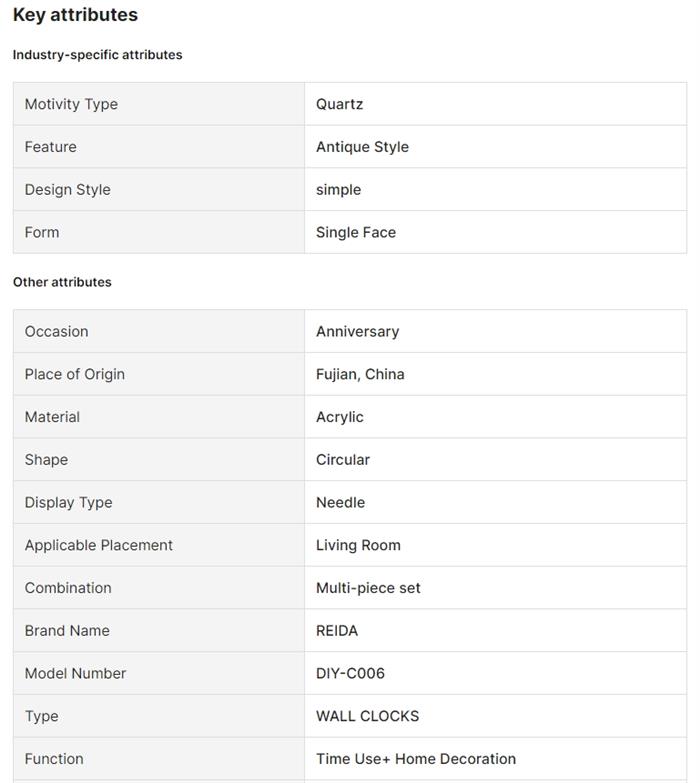Select the Needle display type value
This screenshot has height=783, width=700.
(x=340, y=503)
